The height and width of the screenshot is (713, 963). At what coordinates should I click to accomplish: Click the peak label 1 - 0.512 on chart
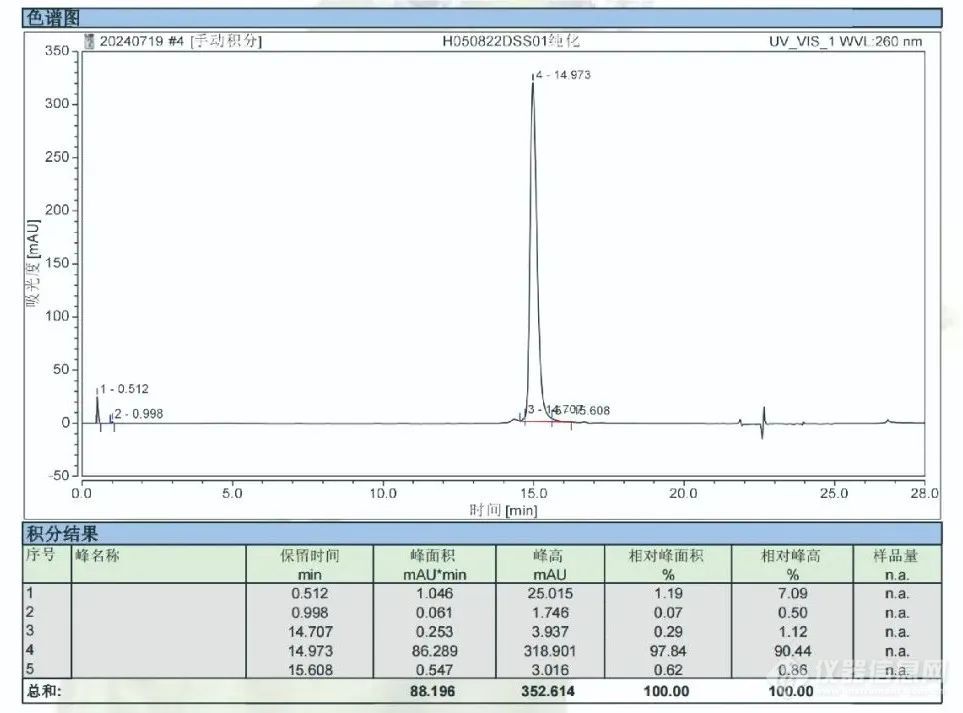124,389
